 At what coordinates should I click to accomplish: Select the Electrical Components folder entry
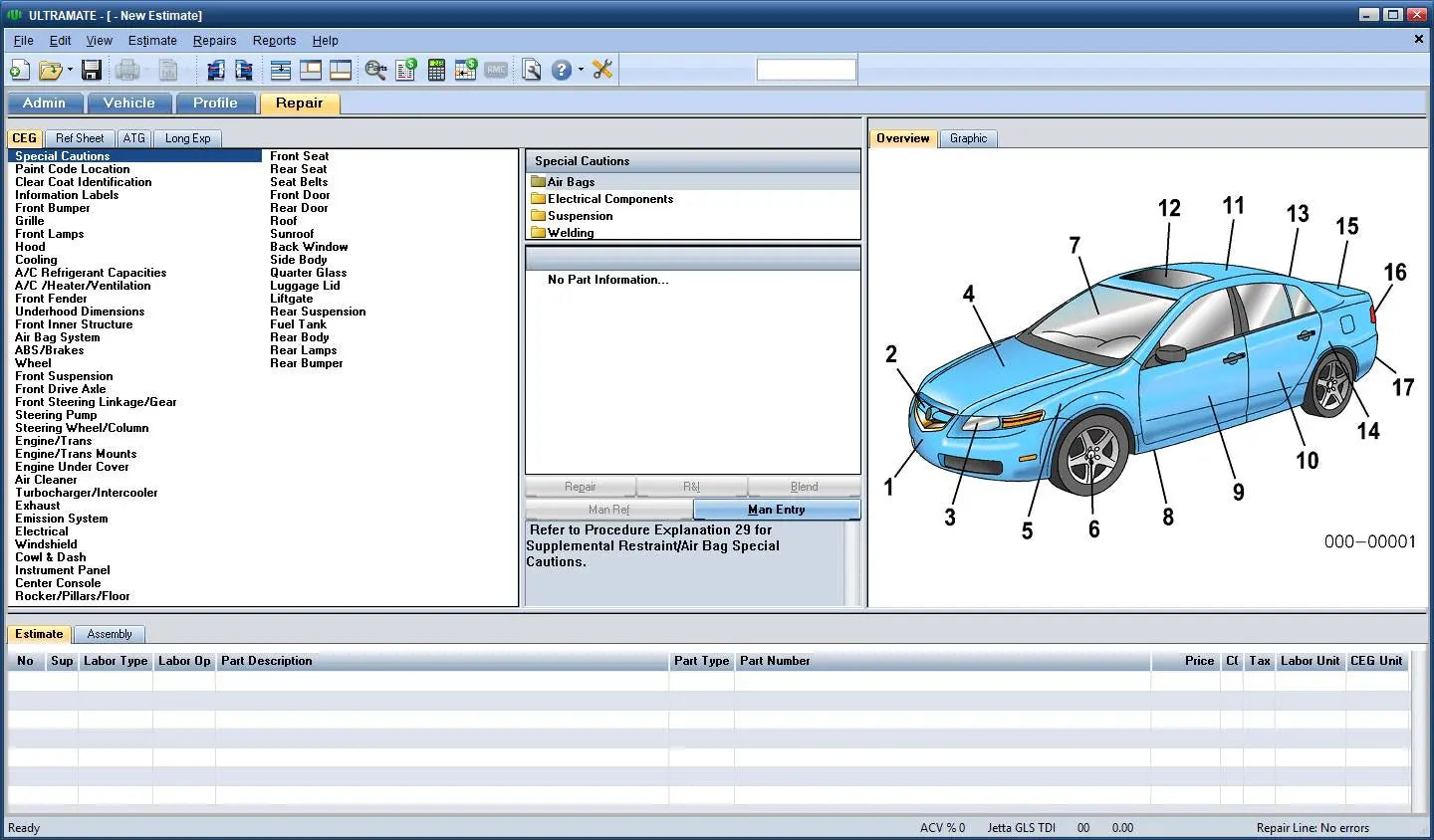608,198
